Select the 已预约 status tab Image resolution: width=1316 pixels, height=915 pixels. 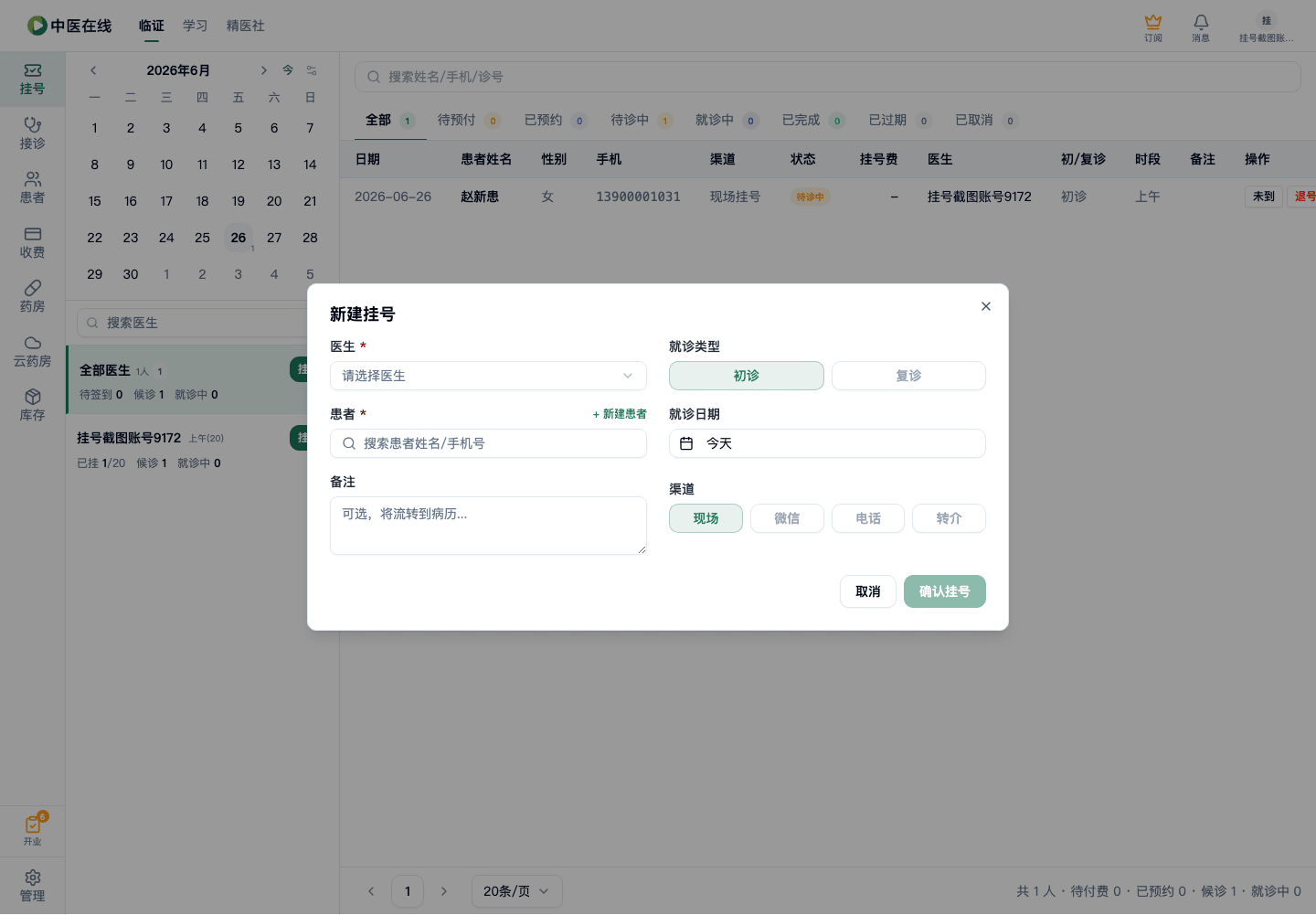(556, 120)
